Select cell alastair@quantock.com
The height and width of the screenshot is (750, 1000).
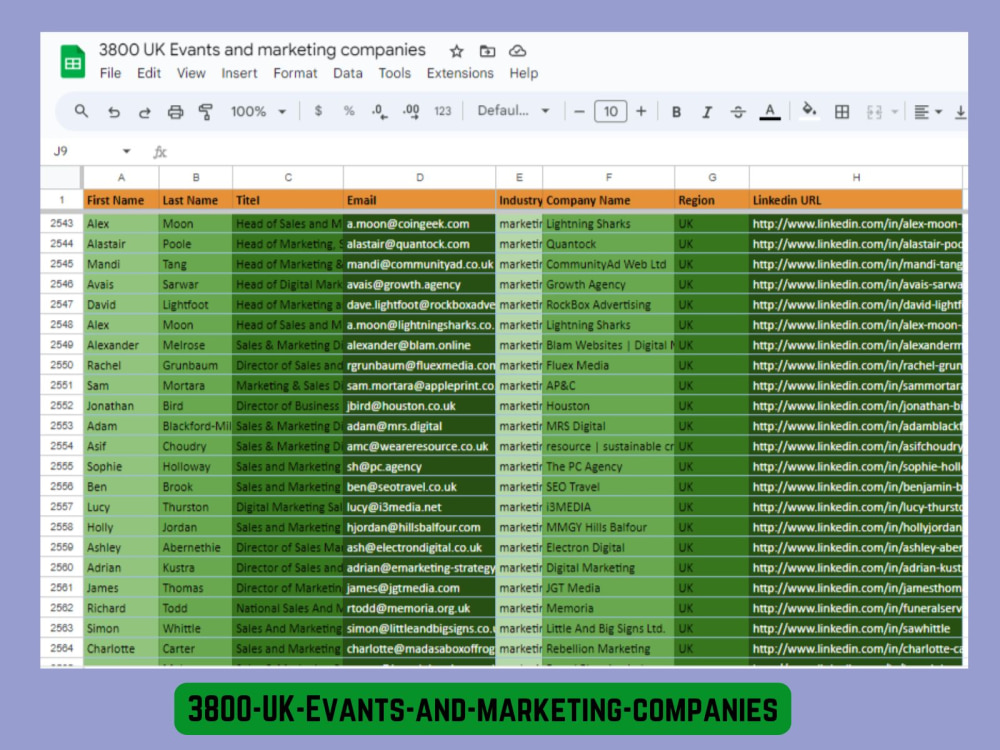pos(420,244)
